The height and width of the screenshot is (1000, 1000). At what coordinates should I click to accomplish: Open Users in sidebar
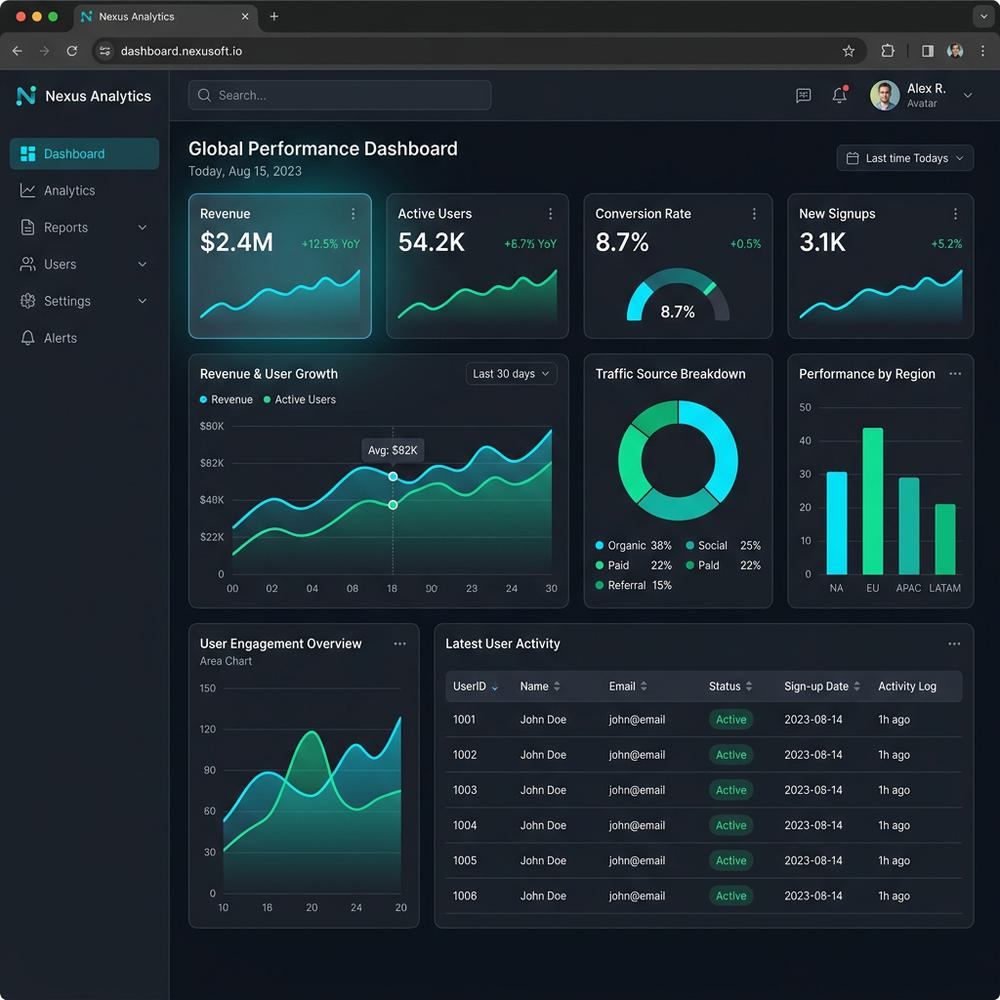tap(84, 264)
